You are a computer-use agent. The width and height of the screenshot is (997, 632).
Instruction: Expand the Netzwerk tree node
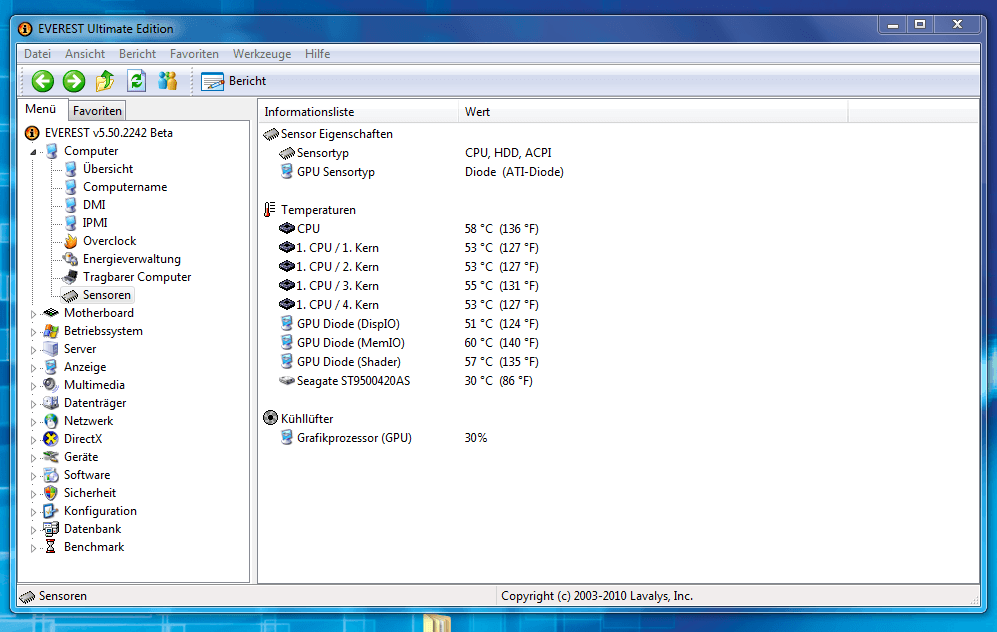[33, 422]
